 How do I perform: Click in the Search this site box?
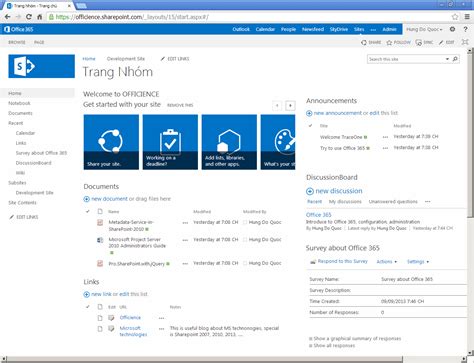coord(406,59)
